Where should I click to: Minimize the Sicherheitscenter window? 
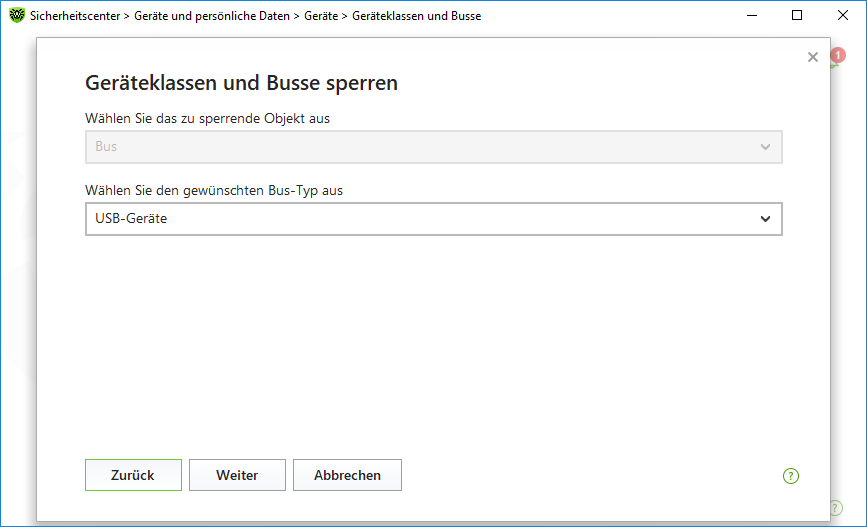(x=751, y=15)
